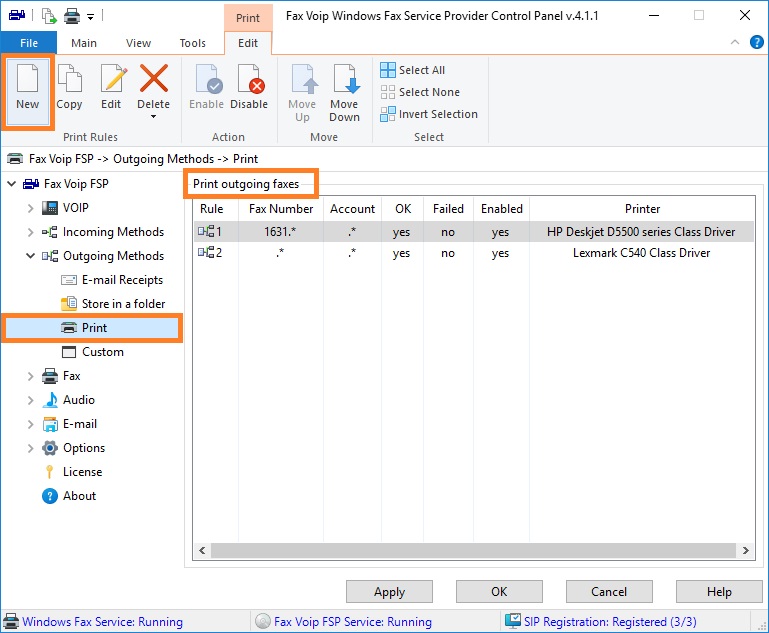This screenshot has width=769, height=633.
Task: Switch to the Tools tab
Action: [193, 43]
